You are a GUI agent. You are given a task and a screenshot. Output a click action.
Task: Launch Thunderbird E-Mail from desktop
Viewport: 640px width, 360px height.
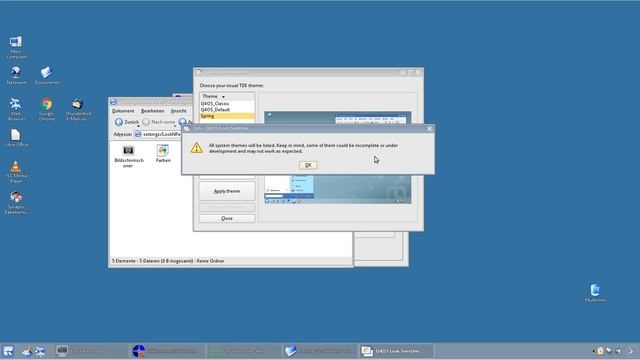78,109
